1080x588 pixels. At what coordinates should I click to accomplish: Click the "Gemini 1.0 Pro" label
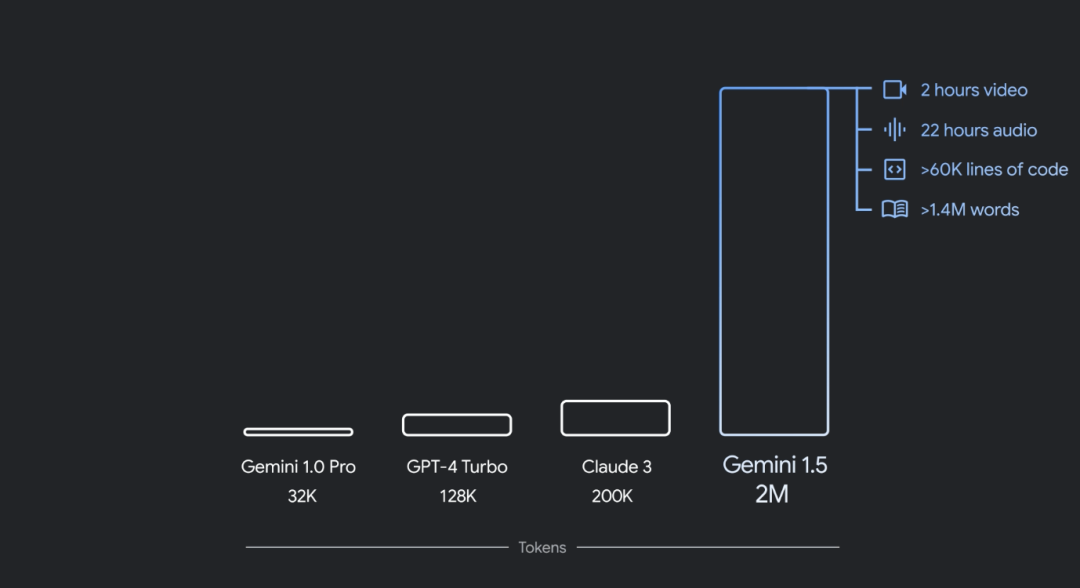coord(298,467)
